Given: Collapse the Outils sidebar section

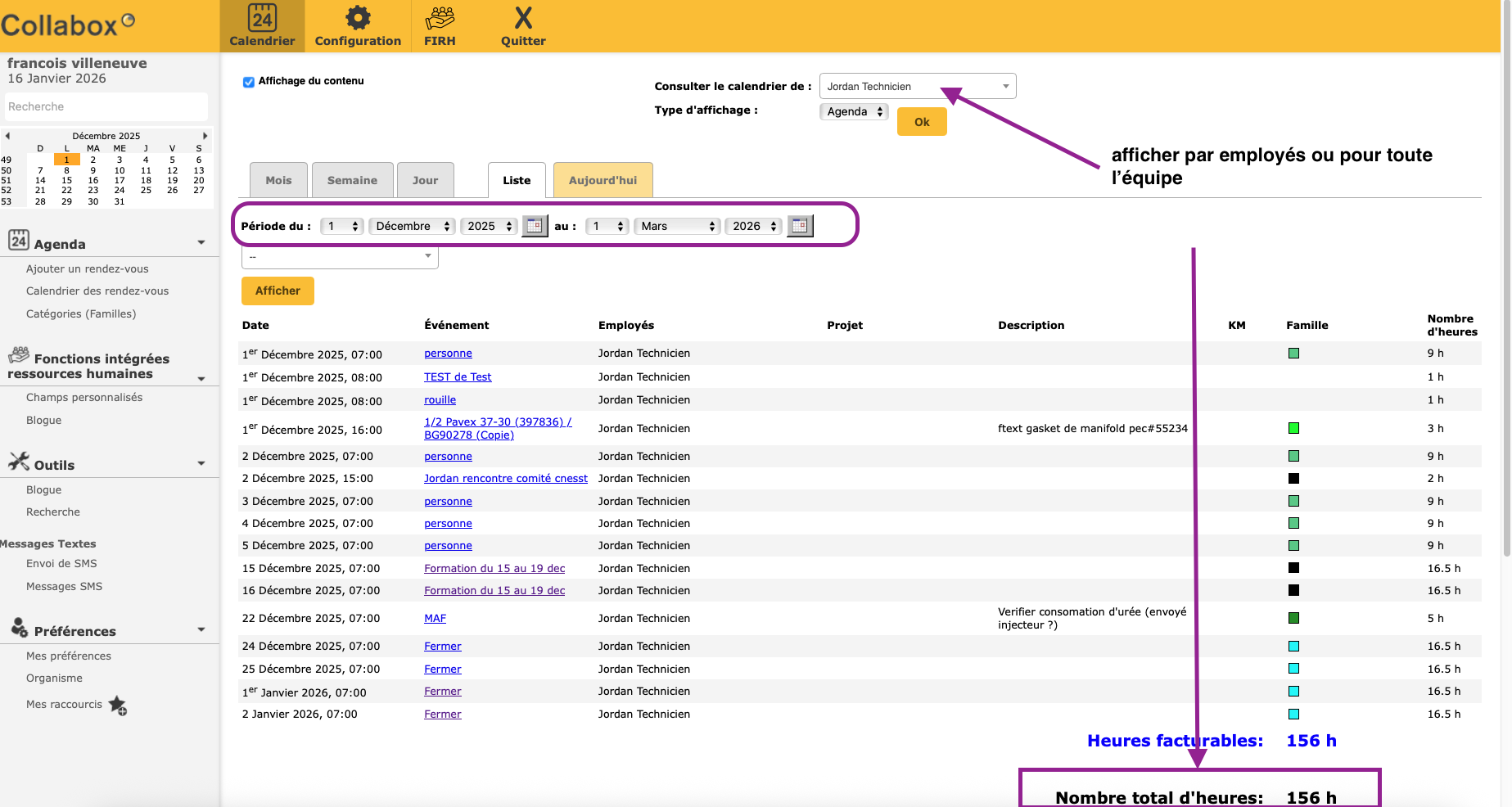Looking at the screenshot, I should (x=201, y=464).
